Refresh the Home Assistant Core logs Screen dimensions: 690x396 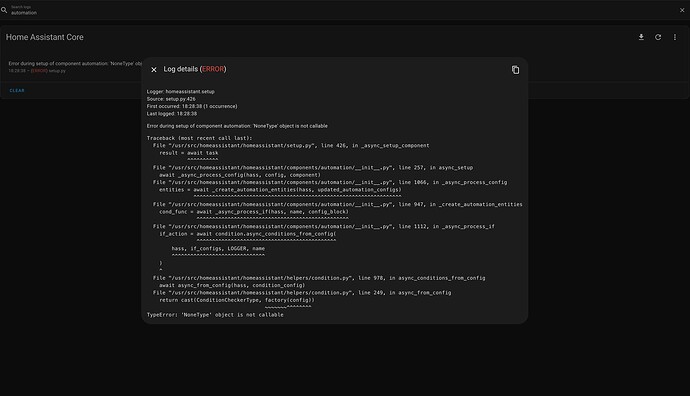658,37
